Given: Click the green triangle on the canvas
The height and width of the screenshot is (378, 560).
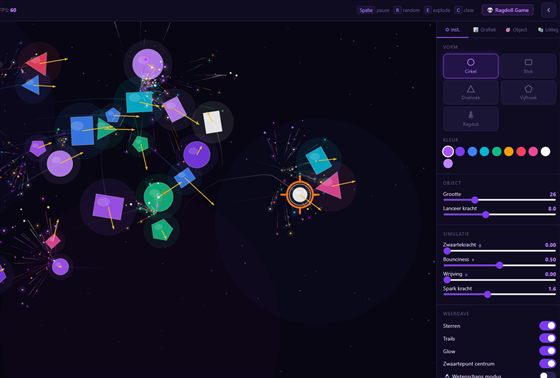Looking at the screenshot, I should point(105,129).
